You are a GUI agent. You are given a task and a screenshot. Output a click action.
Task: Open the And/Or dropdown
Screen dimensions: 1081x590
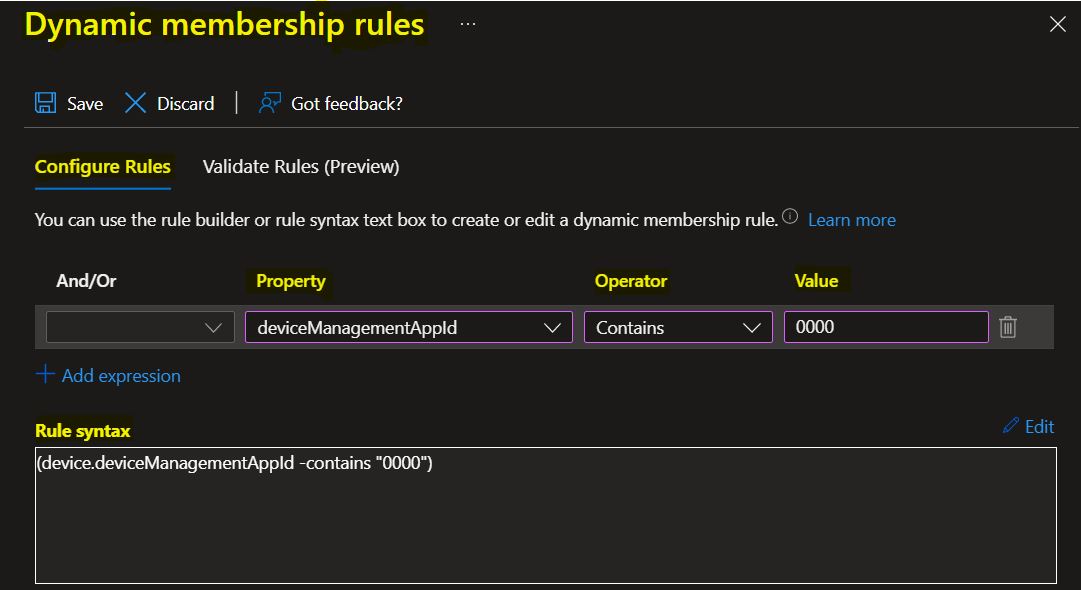coord(139,327)
